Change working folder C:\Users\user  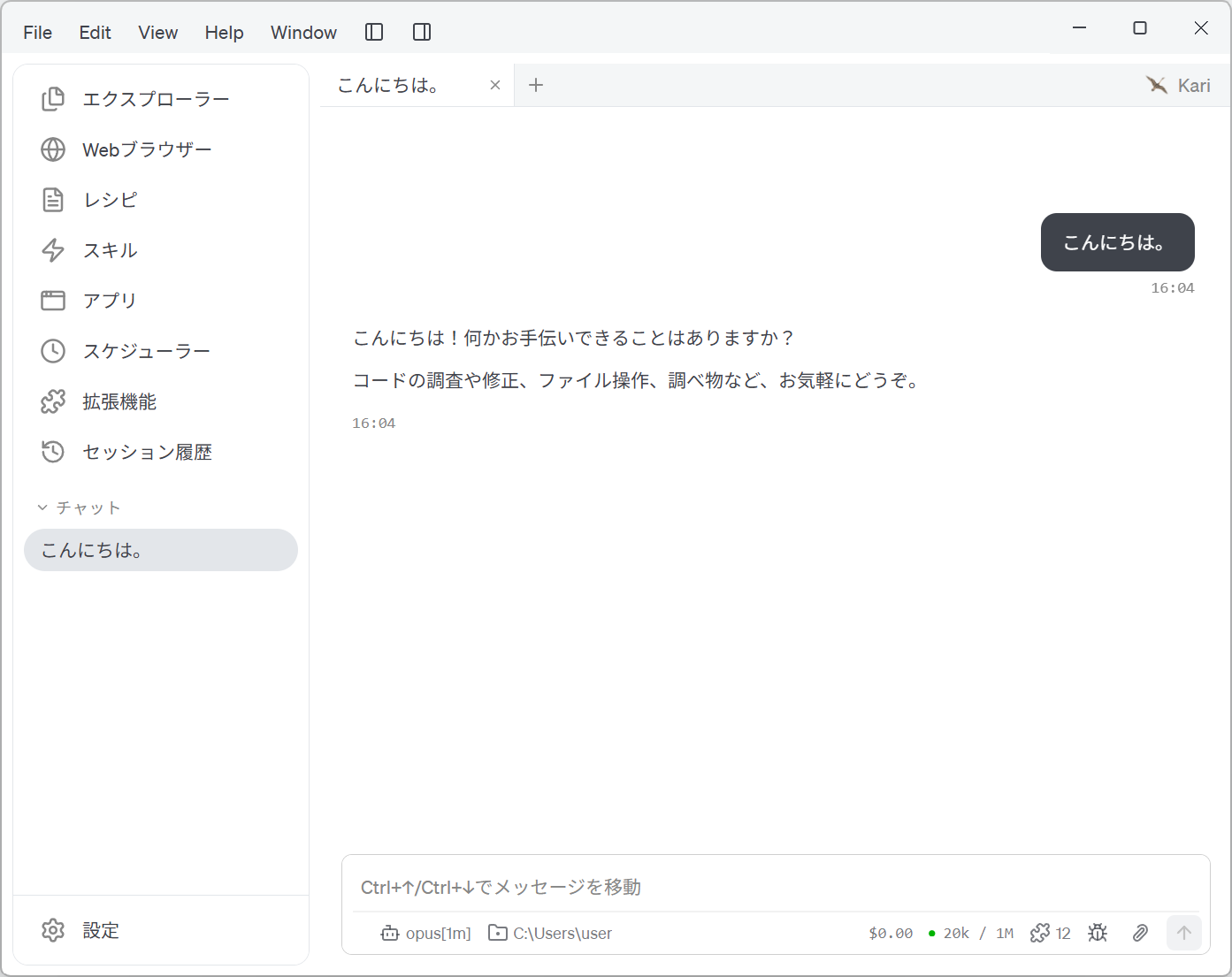(x=550, y=933)
